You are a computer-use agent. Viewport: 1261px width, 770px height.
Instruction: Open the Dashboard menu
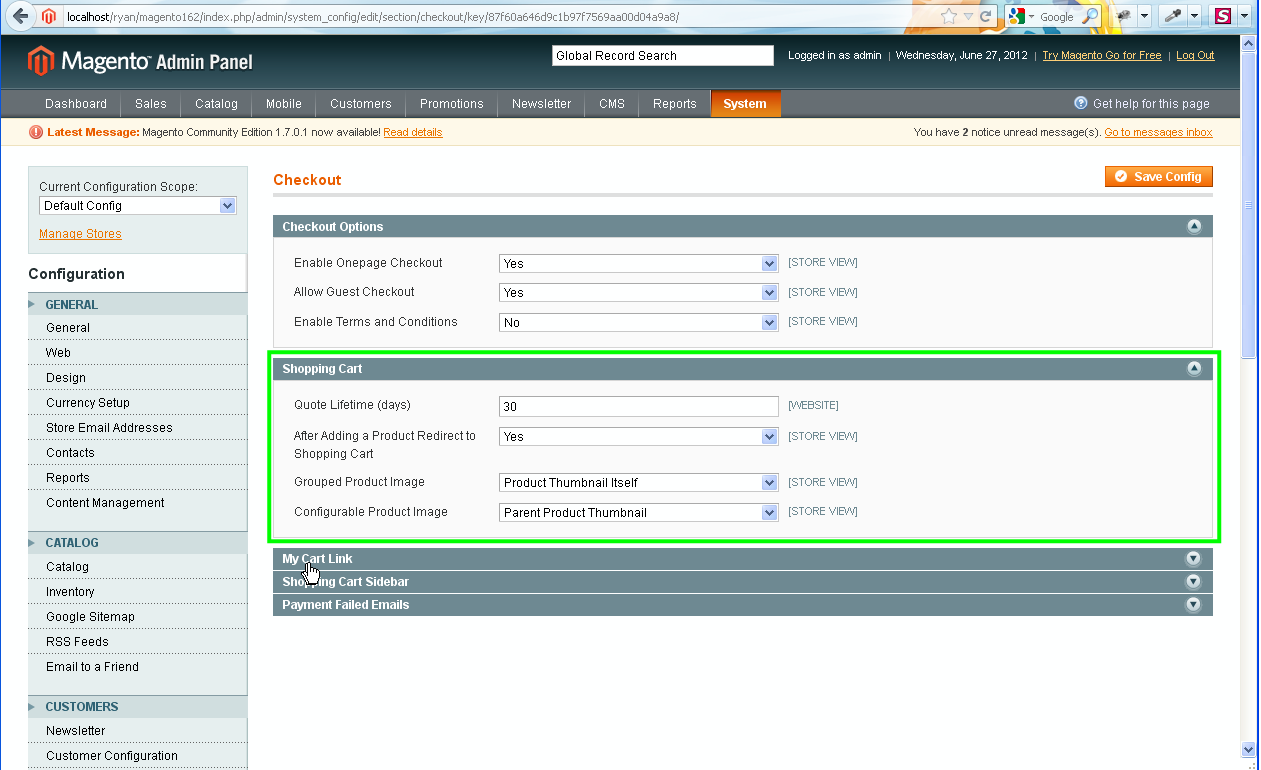point(76,104)
